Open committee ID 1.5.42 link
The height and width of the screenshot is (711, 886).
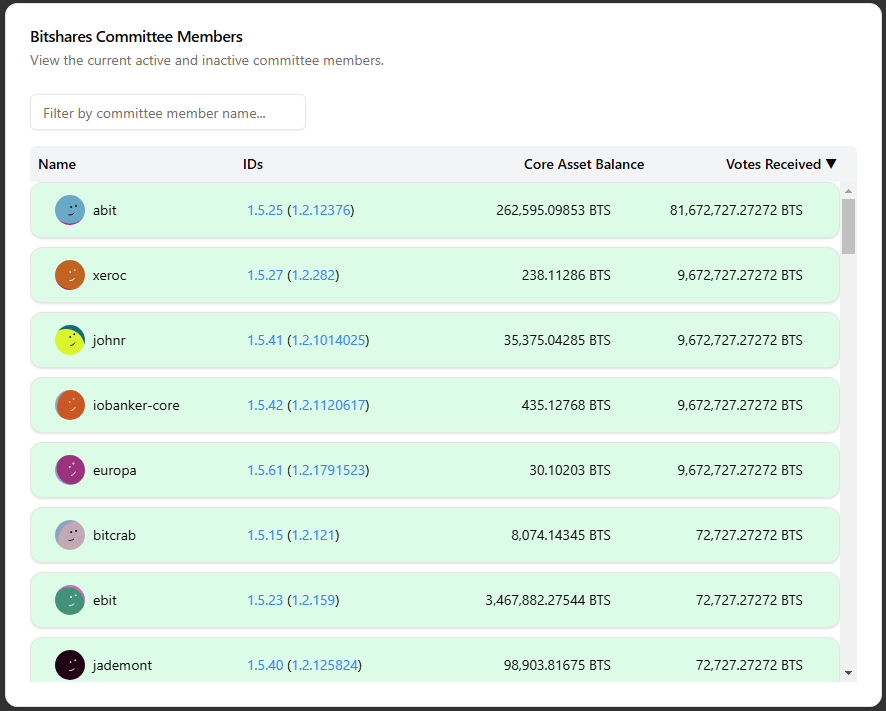(265, 405)
